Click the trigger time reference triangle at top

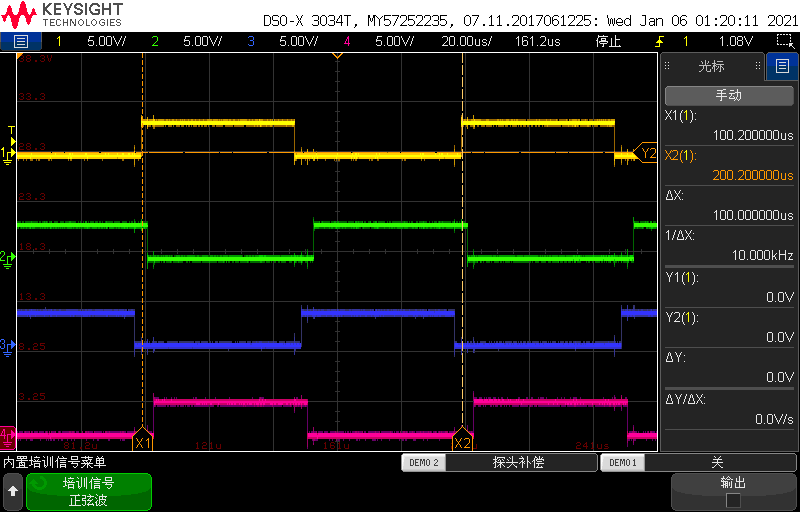[337, 56]
